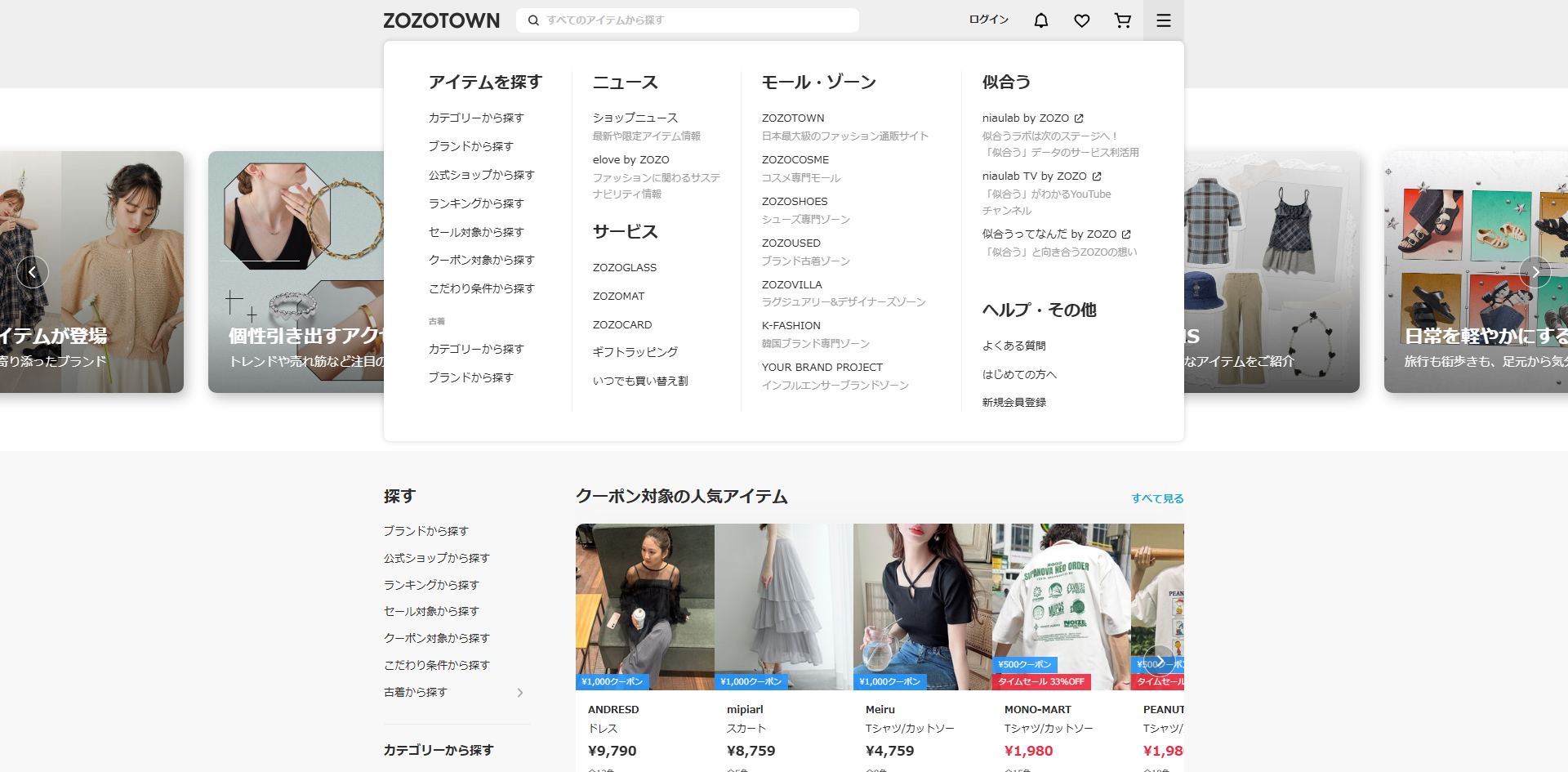Open カテゴリーから探す under 古着 heading
Image resolution: width=1568 pixels, height=772 pixels.
pos(476,349)
